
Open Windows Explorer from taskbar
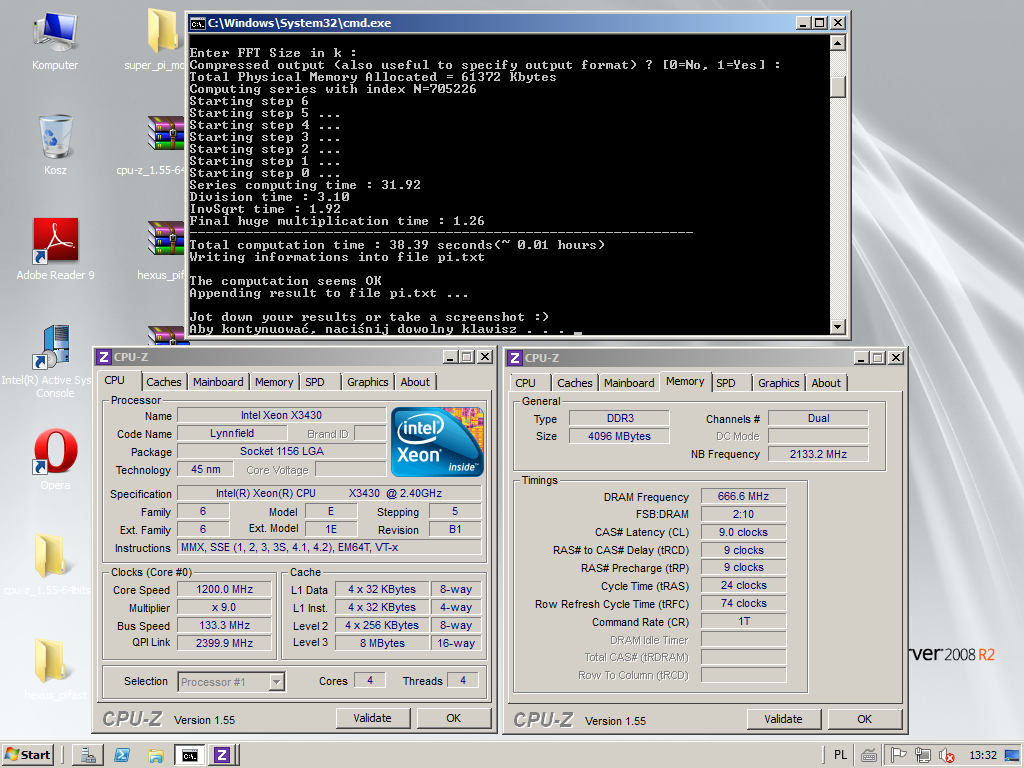[x=155, y=755]
